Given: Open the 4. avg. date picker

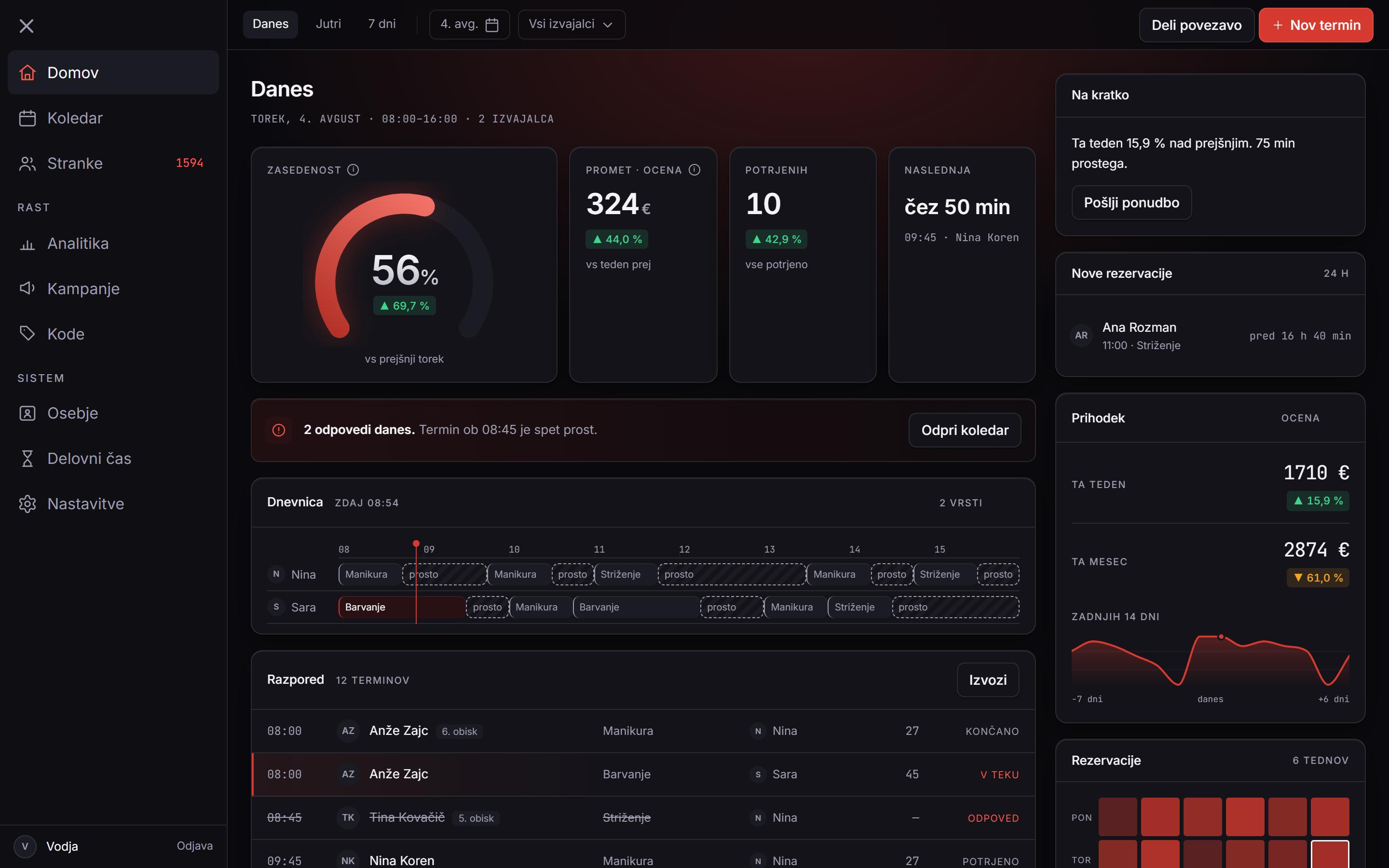Looking at the screenshot, I should tap(469, 24).
